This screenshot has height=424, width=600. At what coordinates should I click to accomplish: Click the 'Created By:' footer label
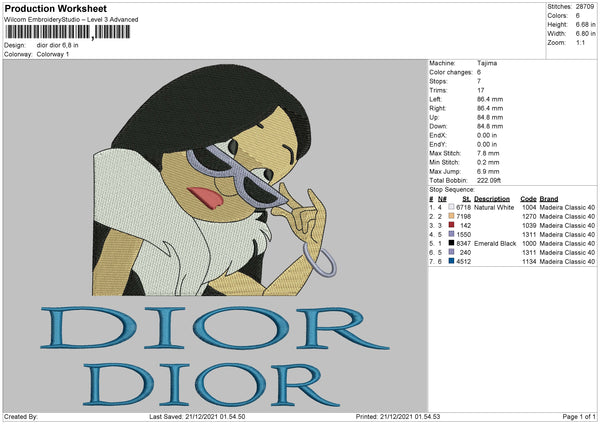click(x=21, y=416)
